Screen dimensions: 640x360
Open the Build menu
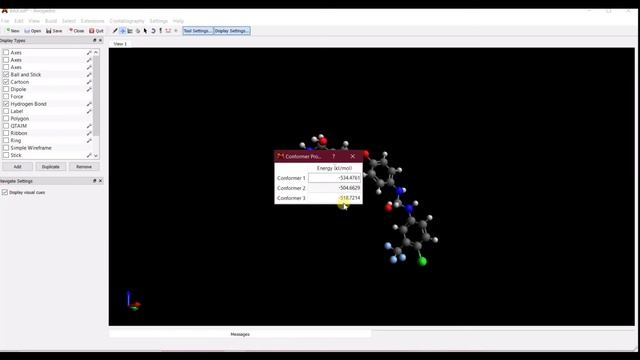point(51,21)
